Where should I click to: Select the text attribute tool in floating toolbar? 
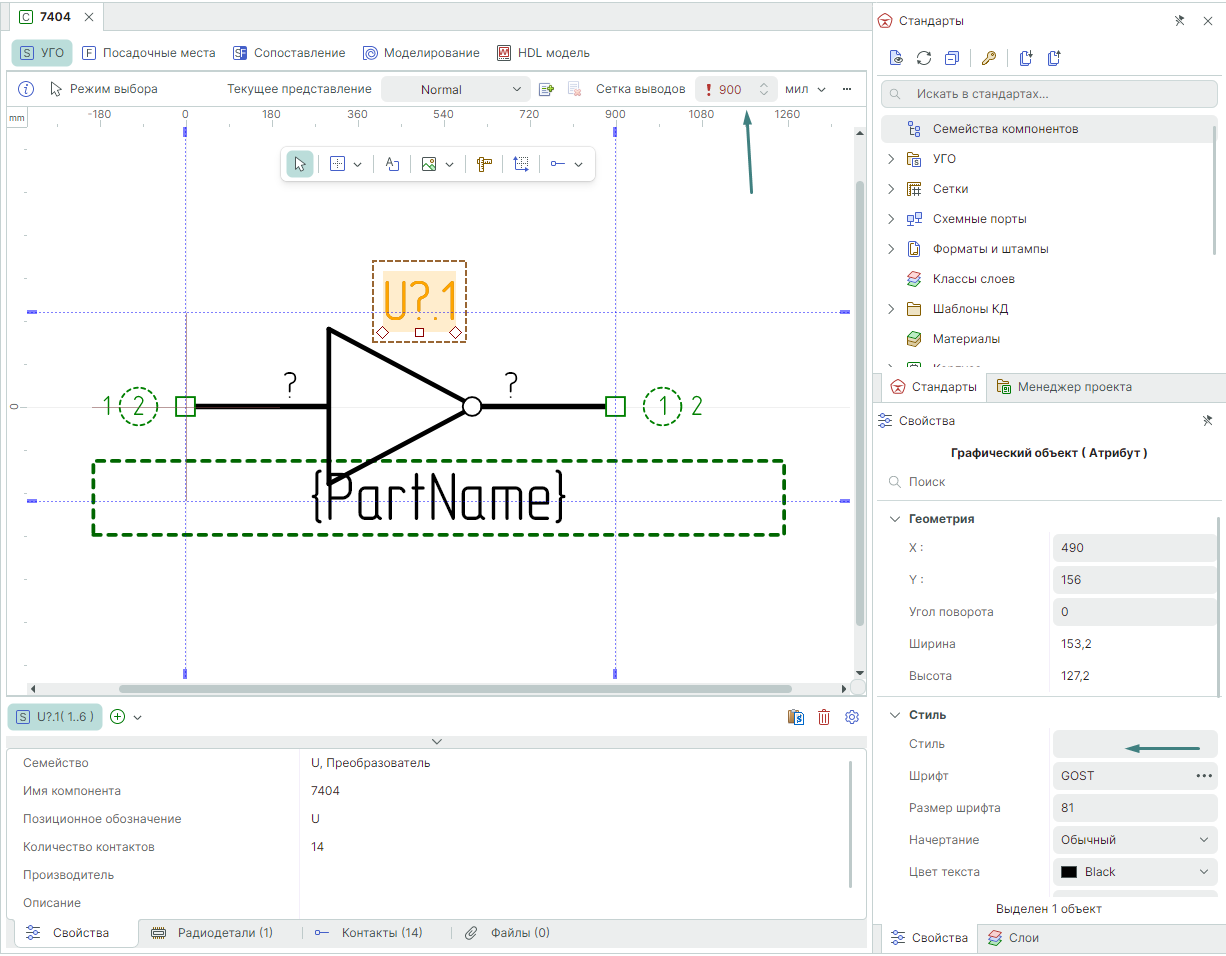point(393,164)
